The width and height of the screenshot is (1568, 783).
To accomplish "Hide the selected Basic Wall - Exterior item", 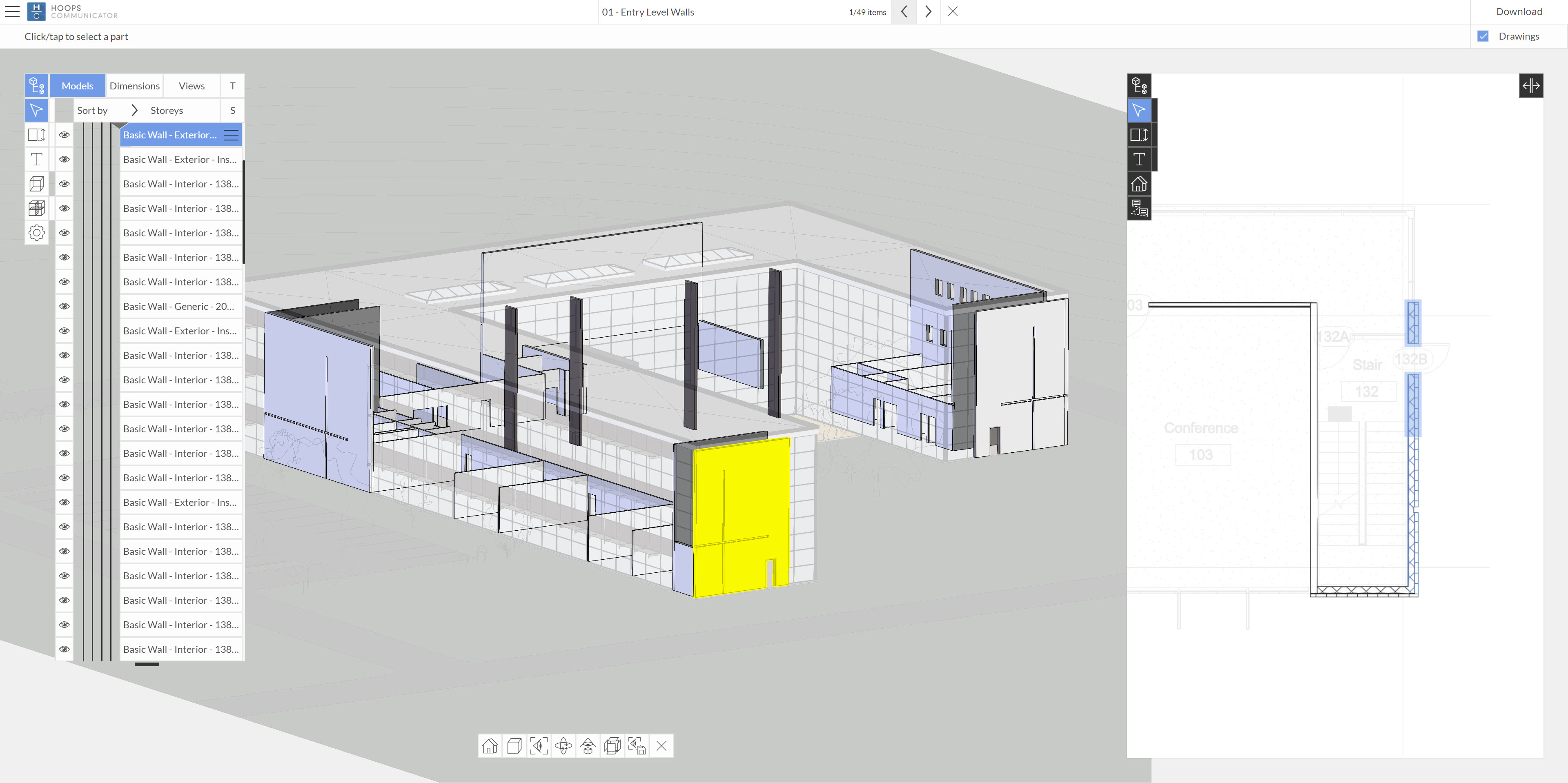I will click(x=64, y=135).
